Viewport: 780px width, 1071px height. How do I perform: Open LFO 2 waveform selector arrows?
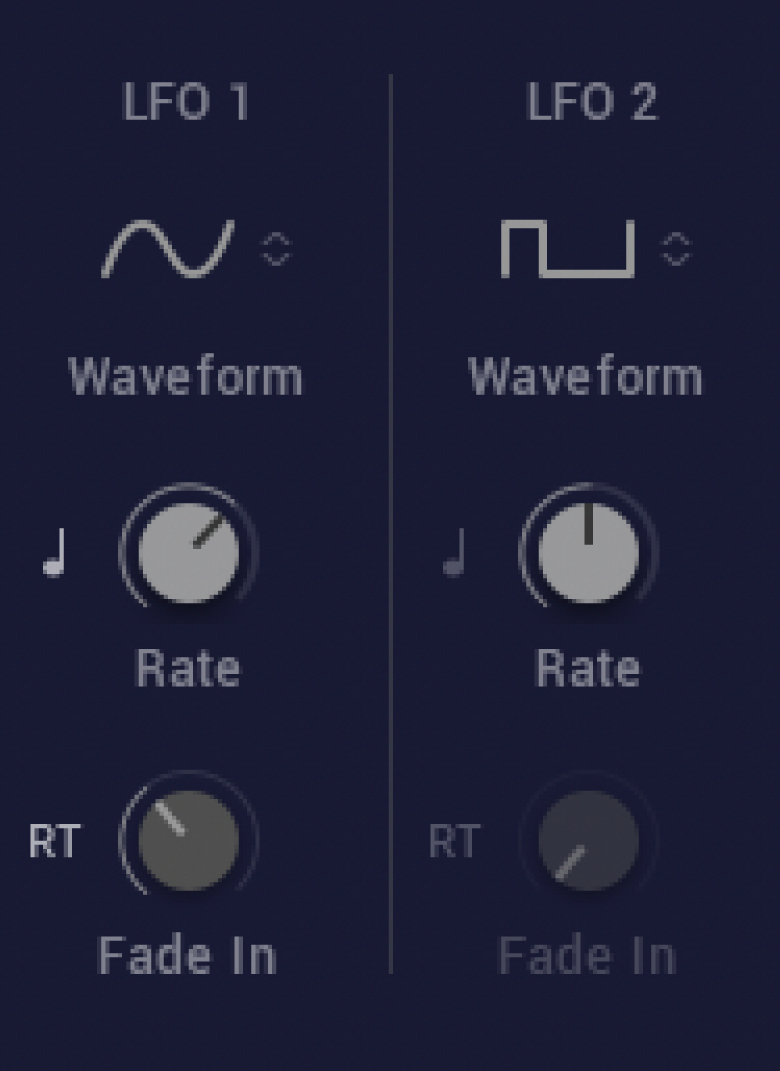coord(676,249)
